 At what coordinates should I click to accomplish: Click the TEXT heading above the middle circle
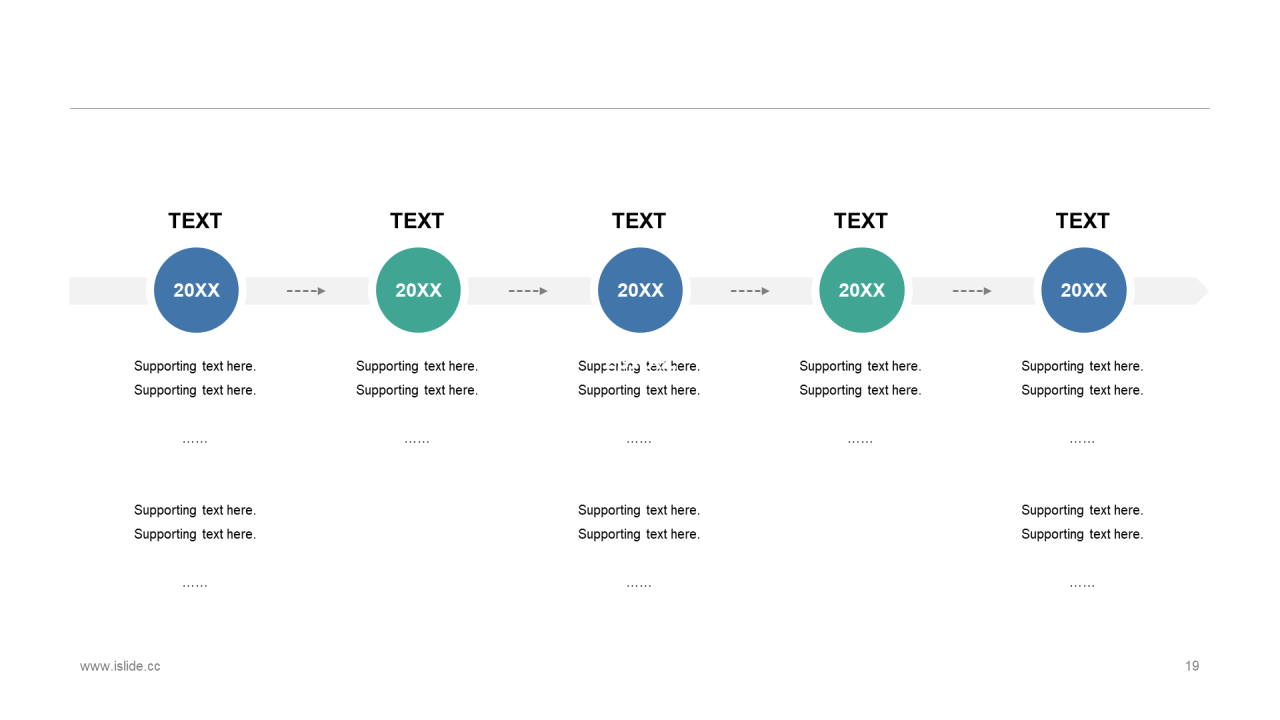pos(639,221)
